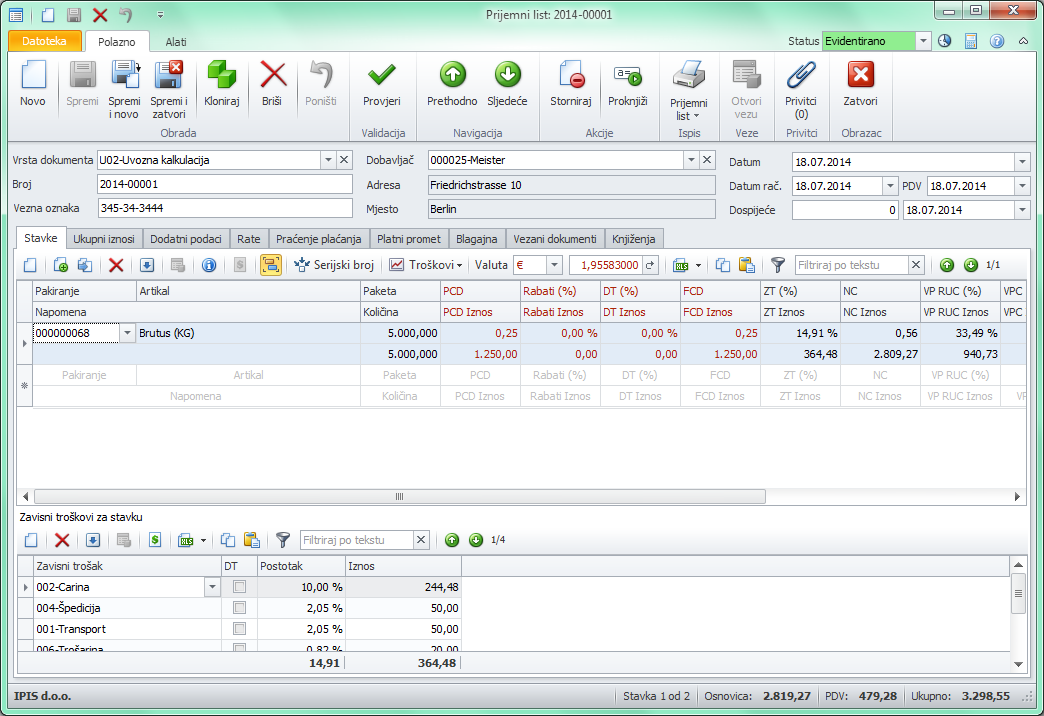Open Vezani dokumenti tab
This screenshot has width=1044, height=716.
tap(555, 239)
